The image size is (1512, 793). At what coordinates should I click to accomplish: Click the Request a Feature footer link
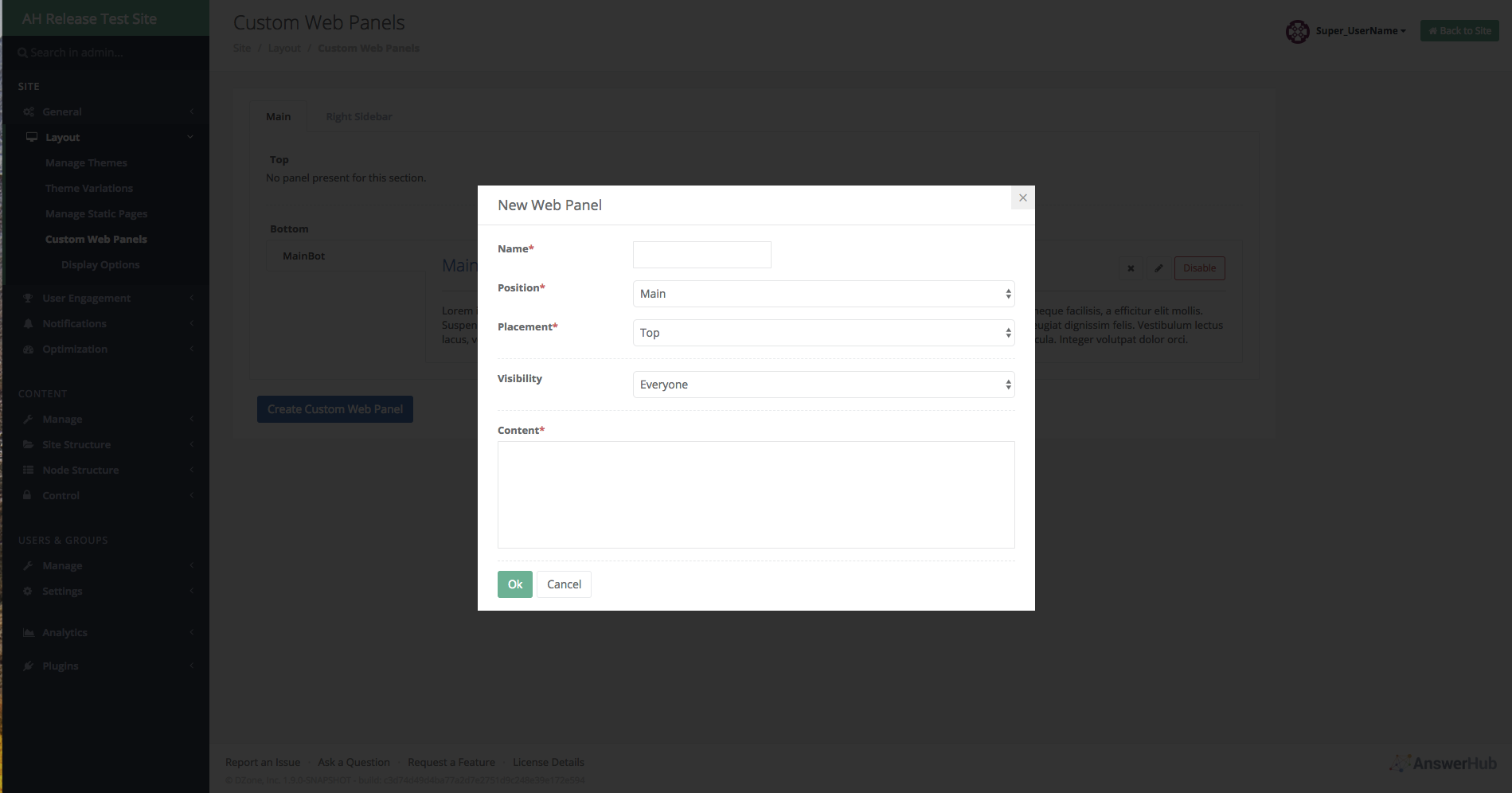(451, 763)
